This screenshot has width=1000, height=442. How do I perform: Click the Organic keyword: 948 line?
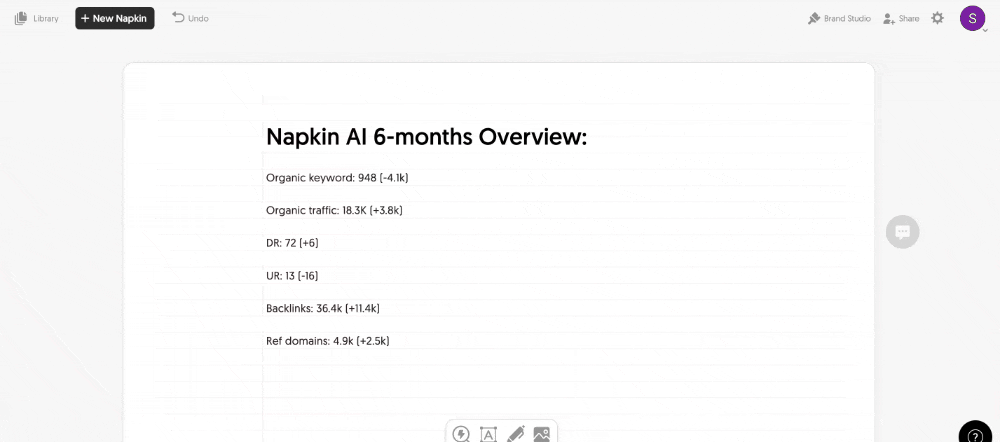(337, 178)
